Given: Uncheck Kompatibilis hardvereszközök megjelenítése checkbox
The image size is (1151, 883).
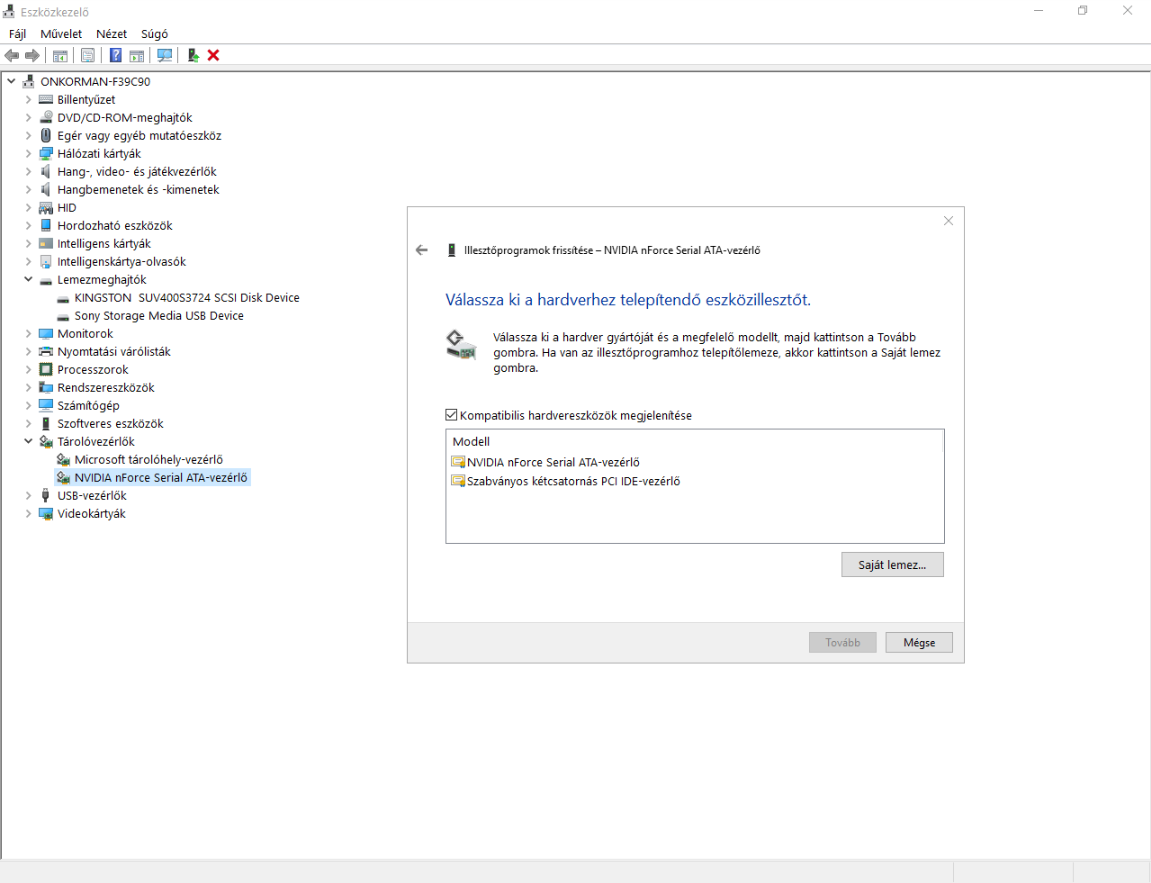Looking at the screenshot, I should pos(451,415).
